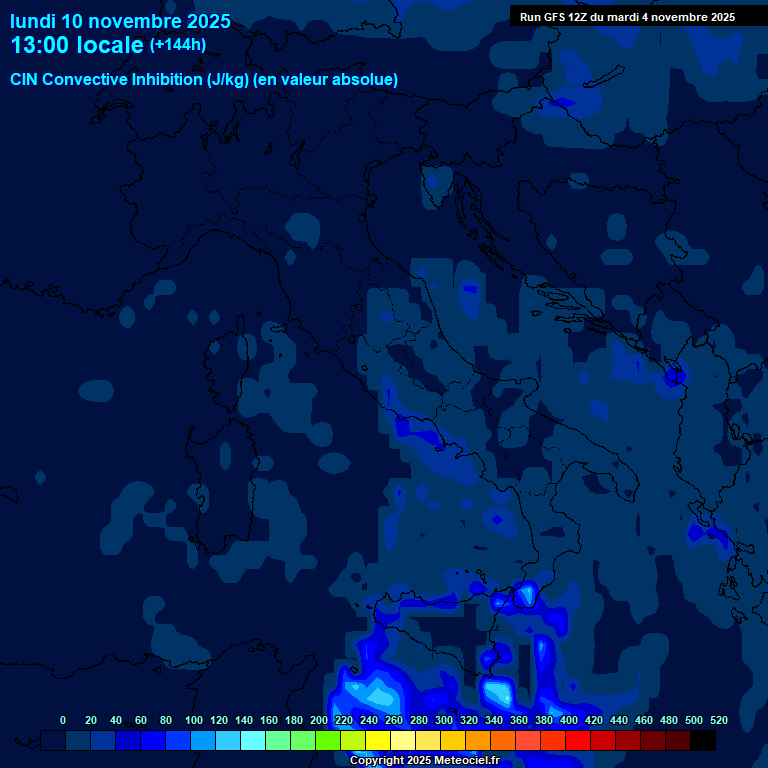Select the legend swatch between 440 and 460
The image size is (768, 768).
coord(627,741)
